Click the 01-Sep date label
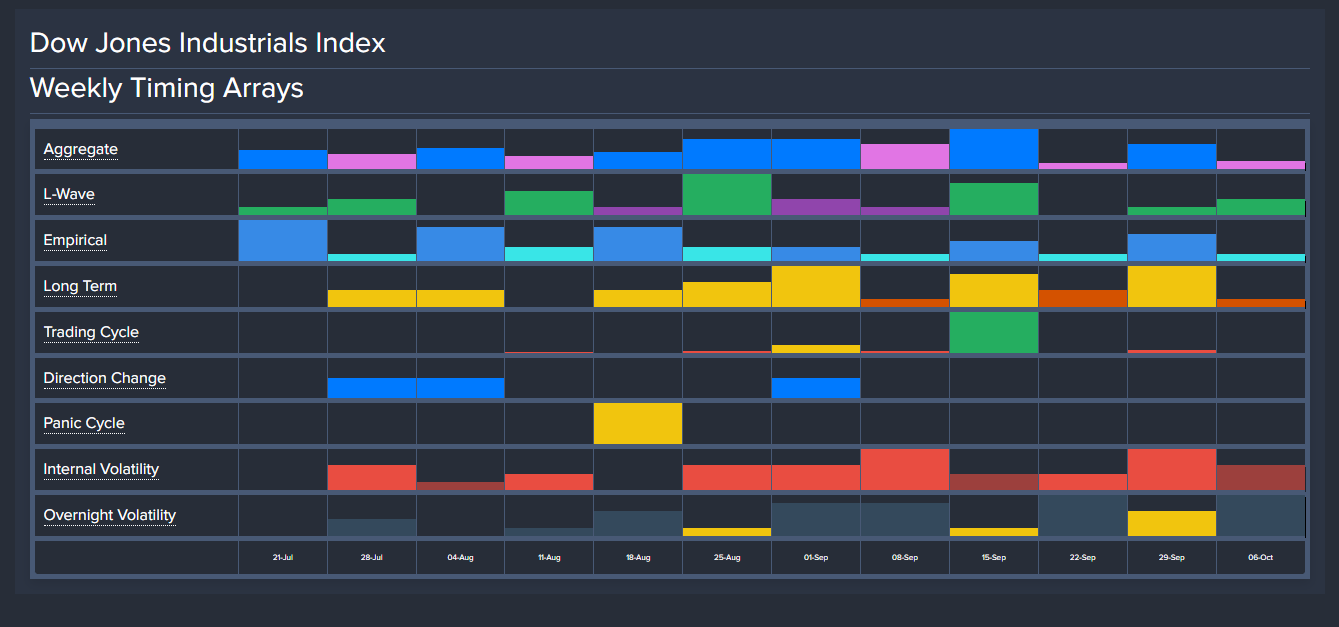Viewport: 1339px width, 627px height. pyautogui.click(x=816, y=557)
